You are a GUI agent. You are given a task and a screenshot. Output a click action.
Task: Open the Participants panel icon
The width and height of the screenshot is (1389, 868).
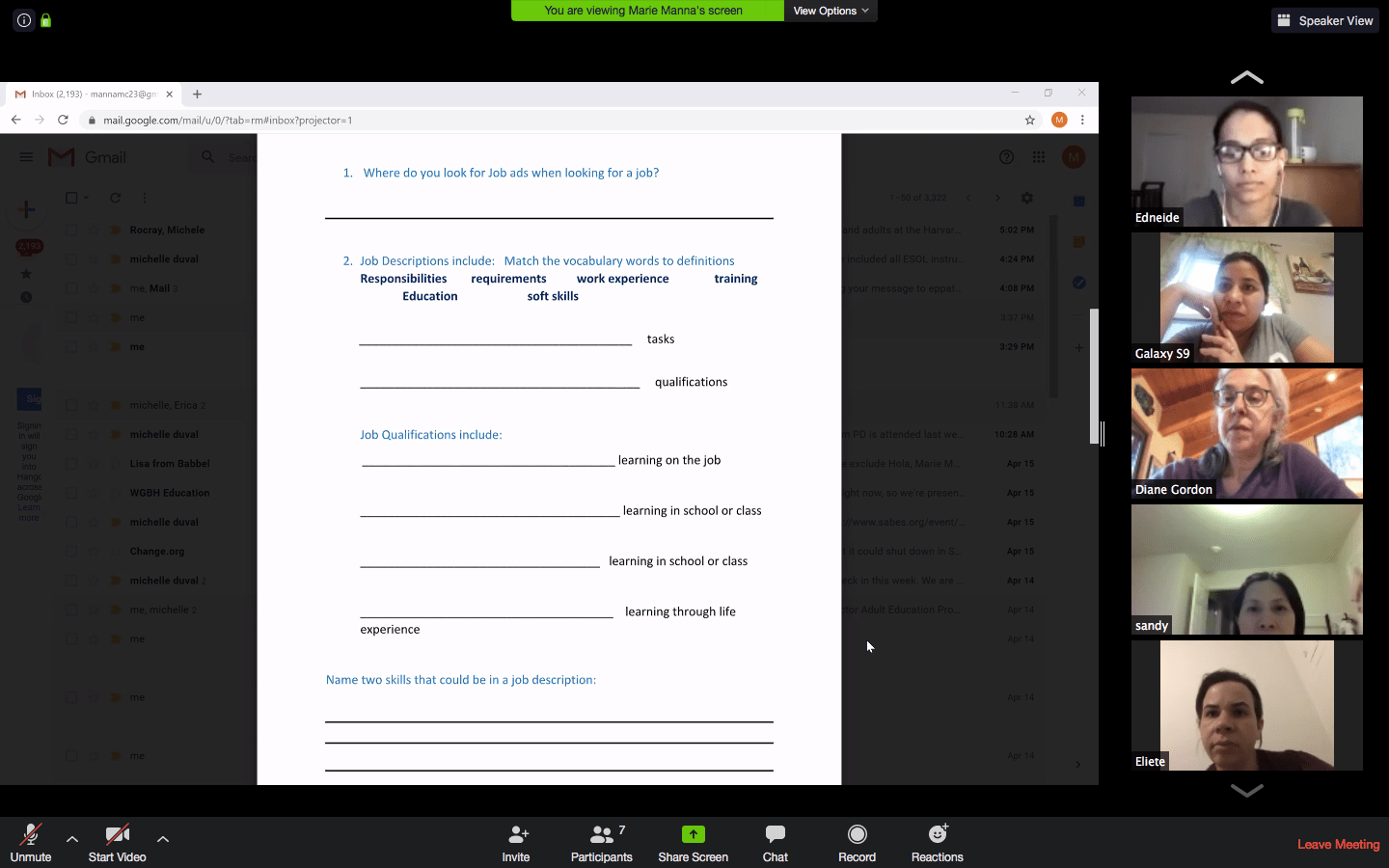[x=601, y=835]
